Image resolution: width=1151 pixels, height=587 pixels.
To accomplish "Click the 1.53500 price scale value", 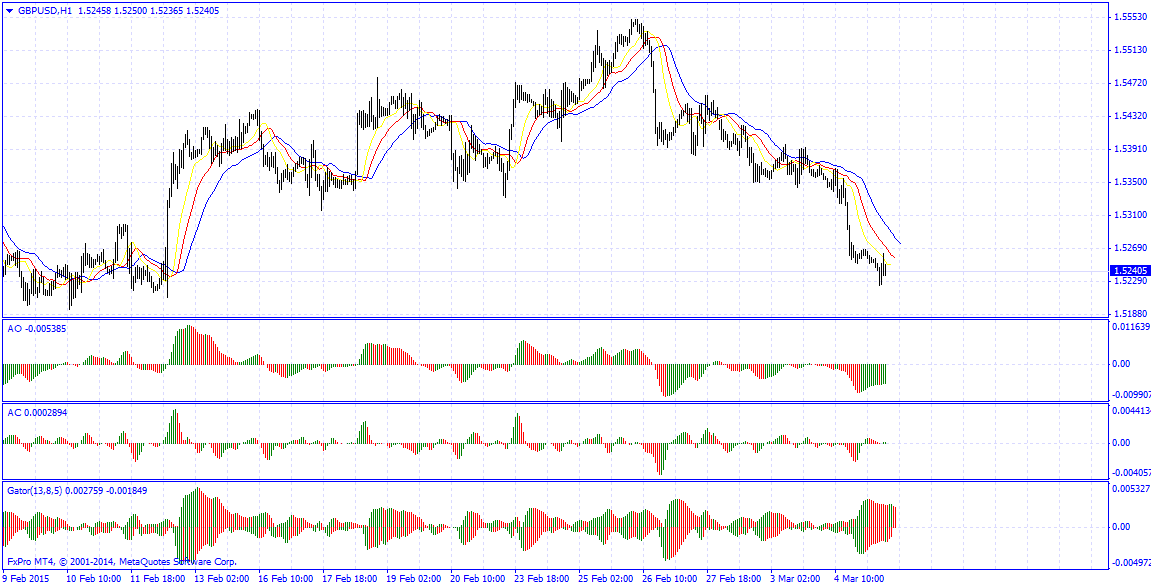I will 1131,181.
